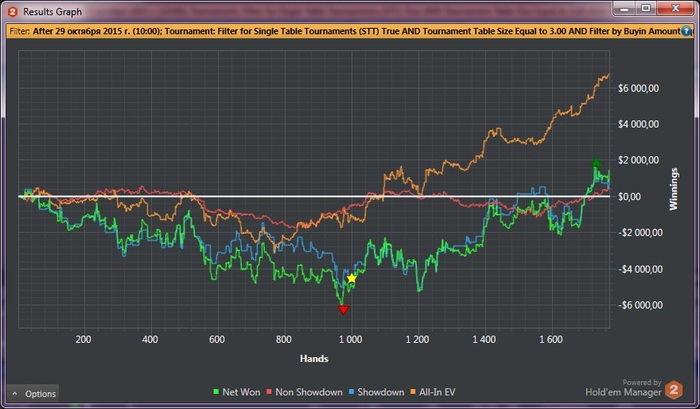Screen dimensions: 700x409
Task: Click the green upward triangle peak marker
Action: click(596, 162)
